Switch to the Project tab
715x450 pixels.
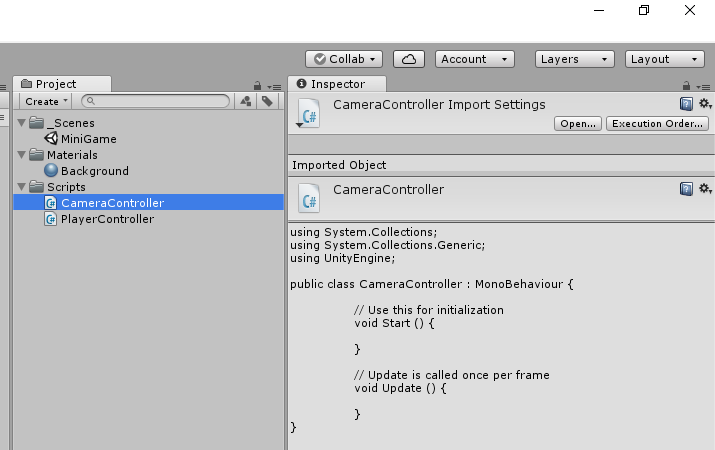coord(62,84)
